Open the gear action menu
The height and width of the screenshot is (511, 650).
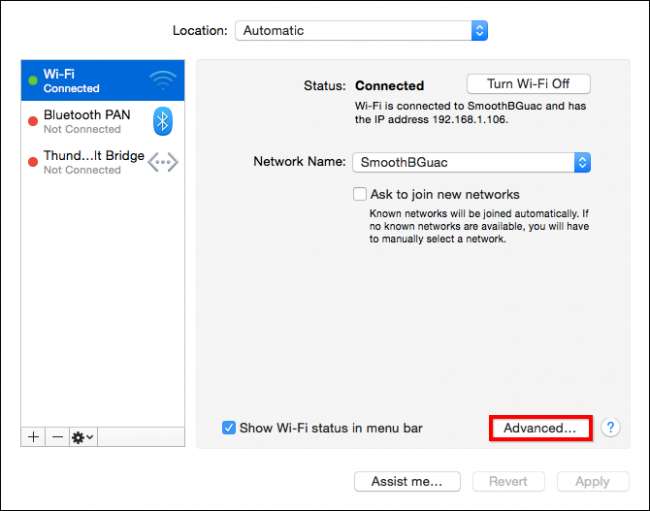pyautogui.click(x=83, y=437)
